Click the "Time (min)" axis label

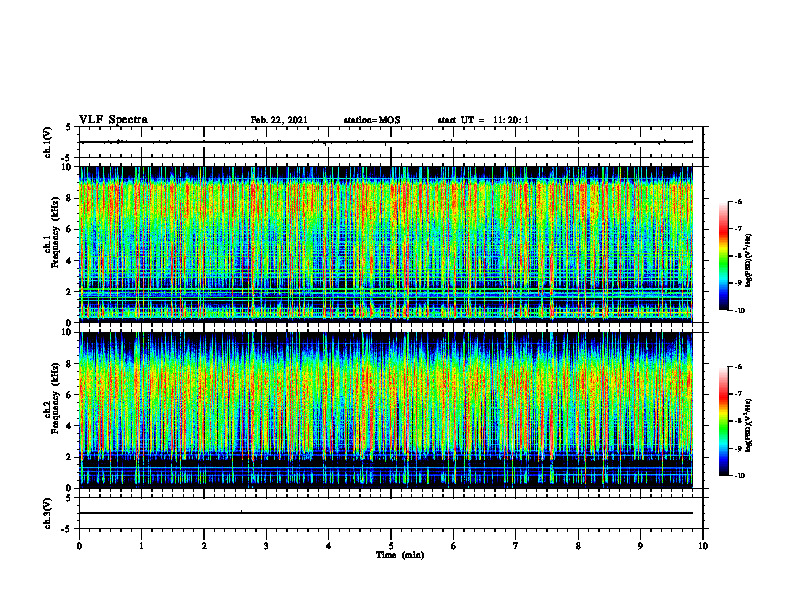click(400, 555)
